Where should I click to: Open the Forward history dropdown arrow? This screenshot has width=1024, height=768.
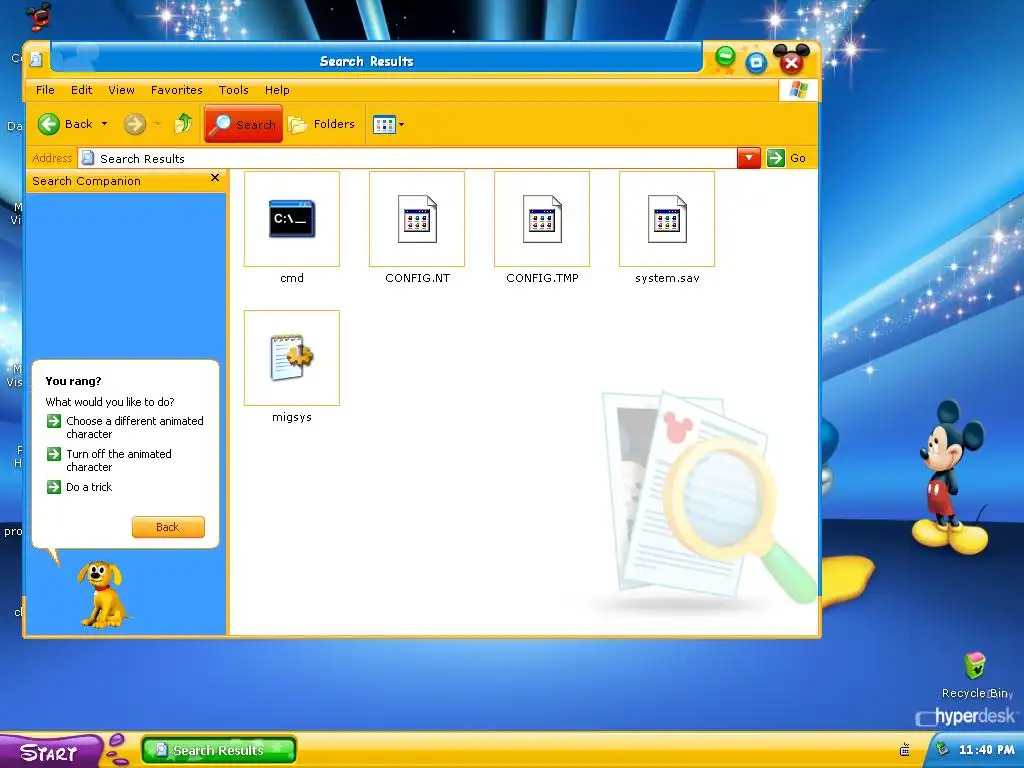click(x=157, y=124)
